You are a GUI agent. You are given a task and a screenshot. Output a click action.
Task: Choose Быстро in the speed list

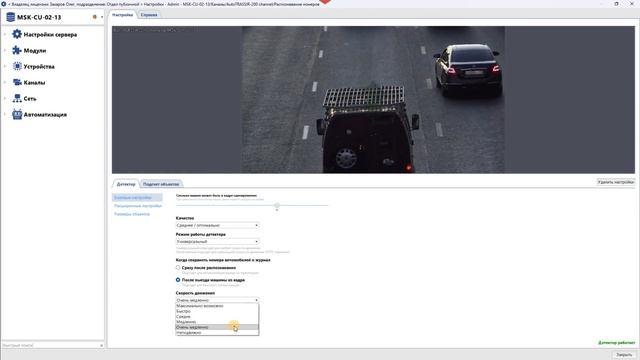click(x=217, y=311)
